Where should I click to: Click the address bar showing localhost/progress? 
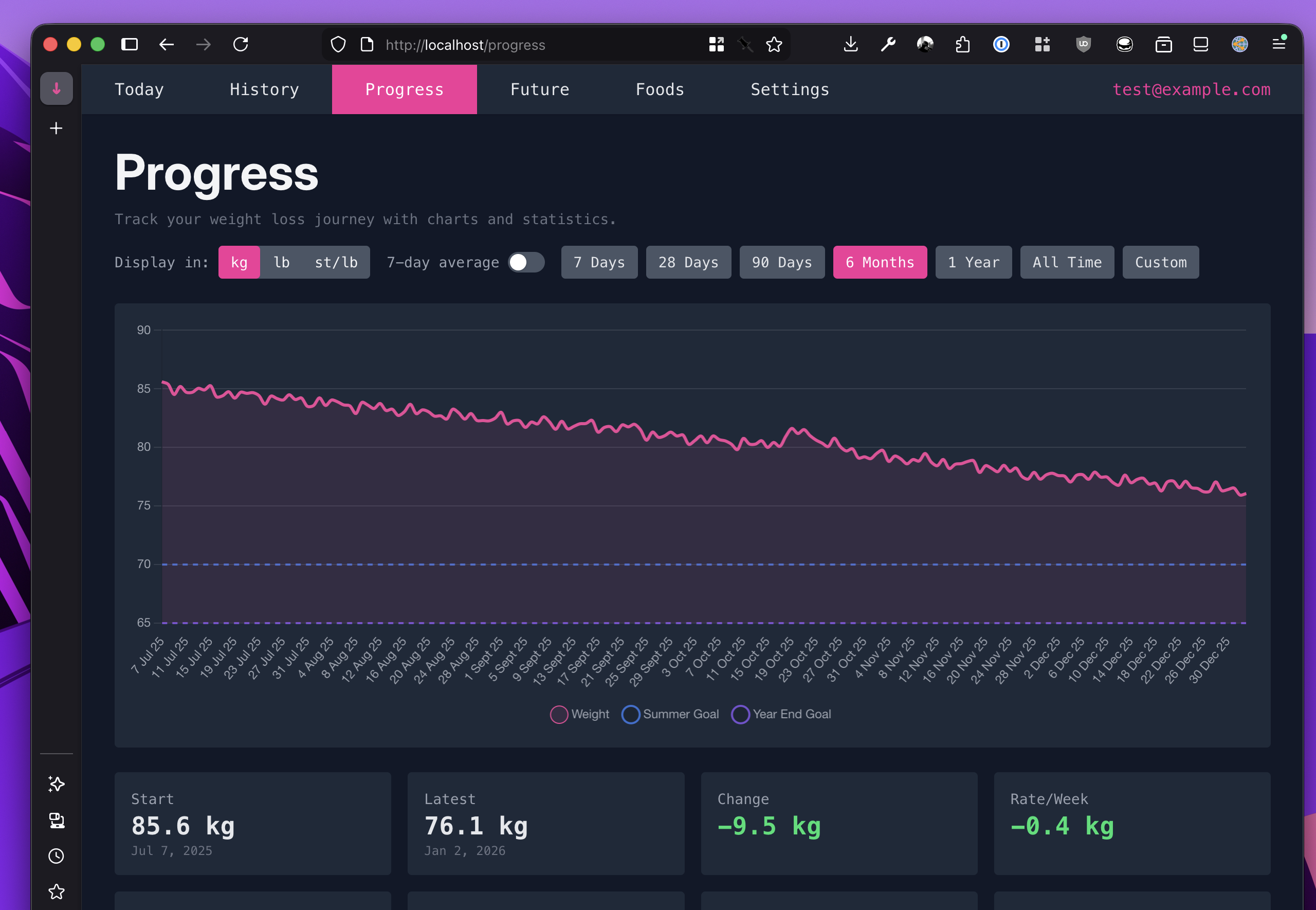(513, 45)
